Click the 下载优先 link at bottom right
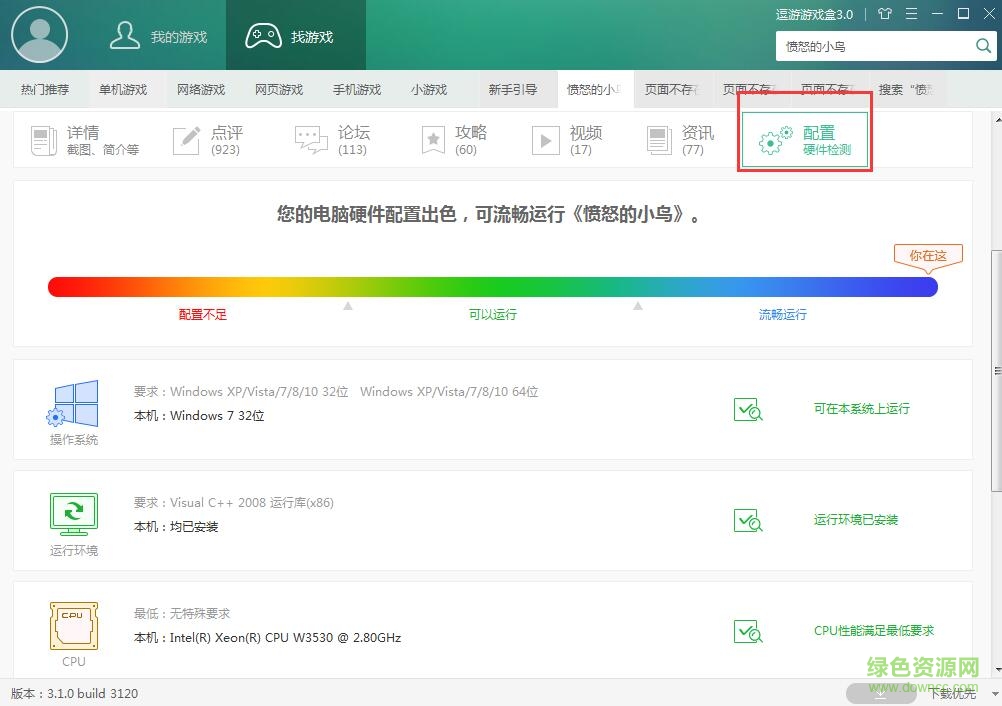The height and width of the screenshot is (706, 1002). [x=951, y=691]
